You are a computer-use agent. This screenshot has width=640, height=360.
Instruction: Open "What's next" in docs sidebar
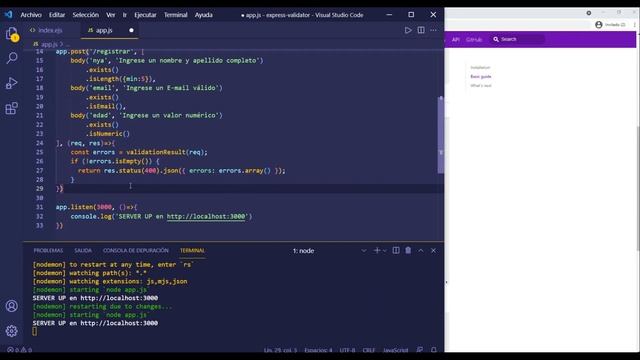[481, 85]
